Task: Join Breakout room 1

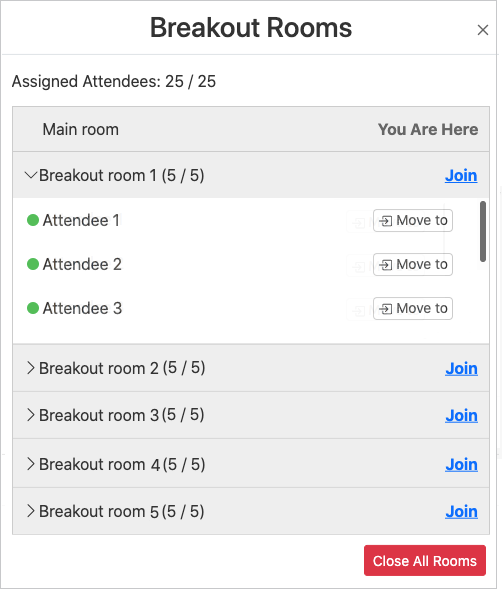Action: click(461, 175)
